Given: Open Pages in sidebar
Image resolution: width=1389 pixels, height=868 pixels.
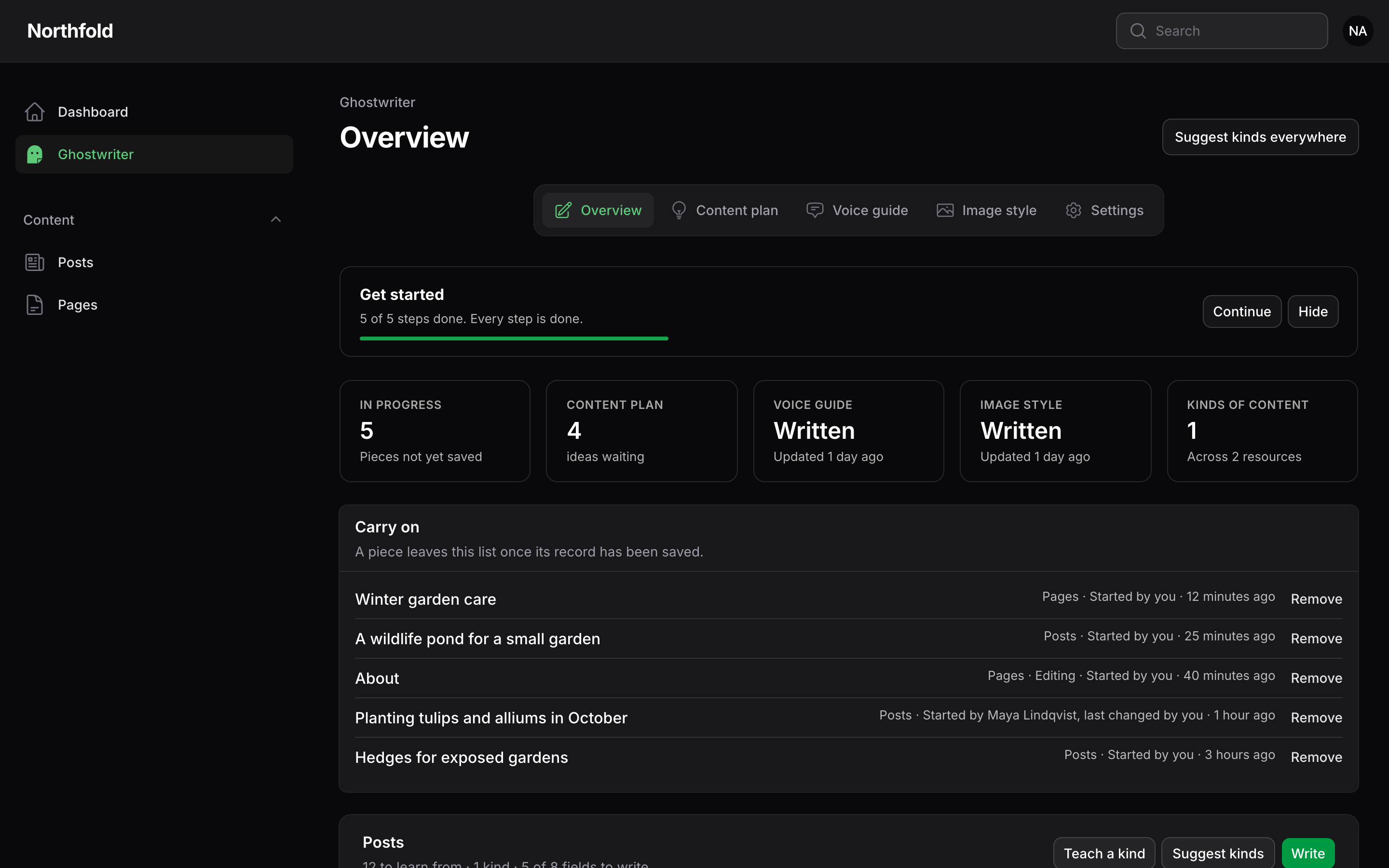Looking at the screenshot, I should [x=154, y=305].
